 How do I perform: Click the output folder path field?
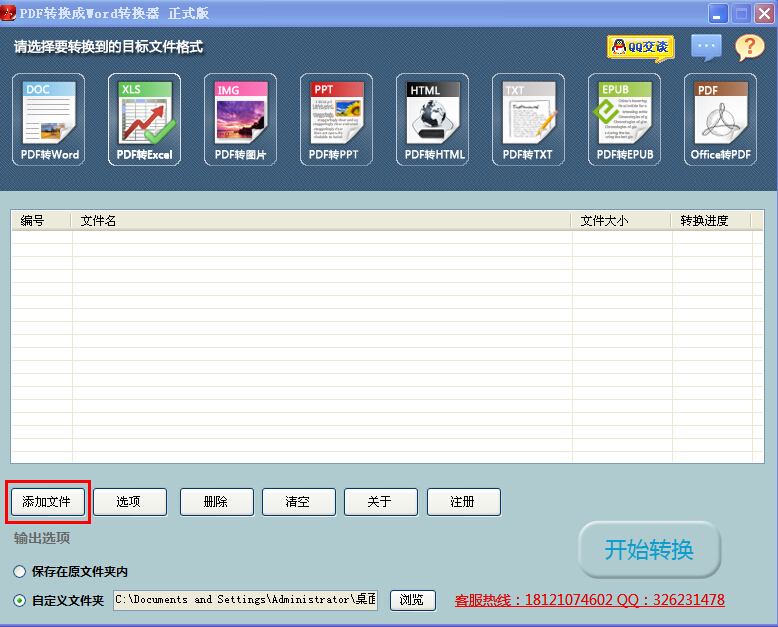(x=245, y=600)
